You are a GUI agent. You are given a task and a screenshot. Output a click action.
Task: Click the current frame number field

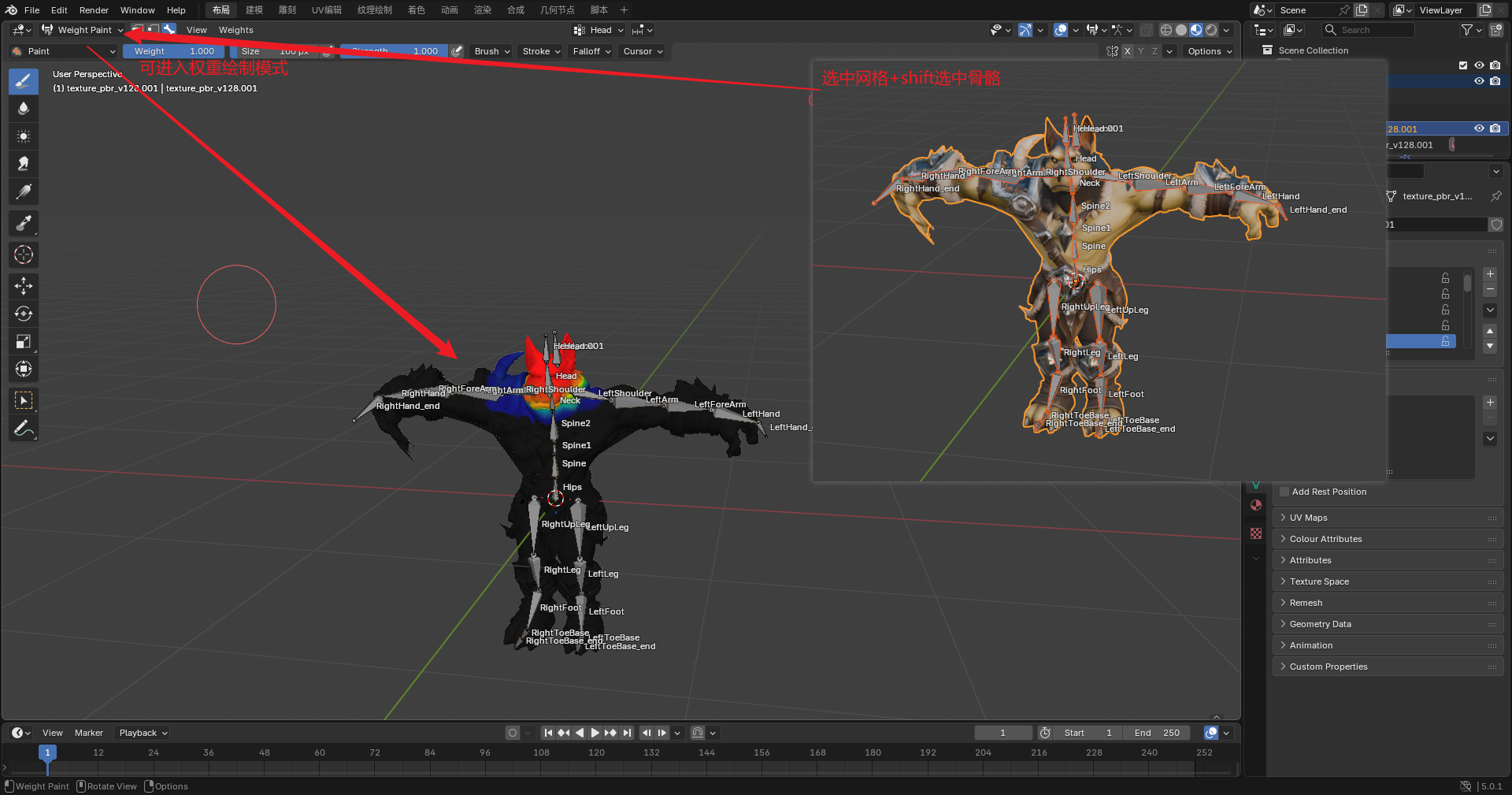coord(1002,733)
